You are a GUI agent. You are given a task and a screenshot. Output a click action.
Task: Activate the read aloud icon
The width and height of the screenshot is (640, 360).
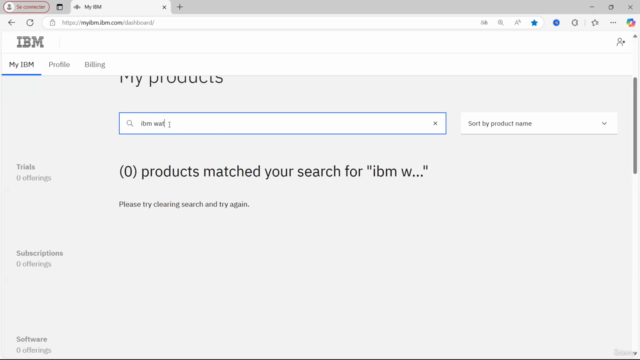click(517, 22)
